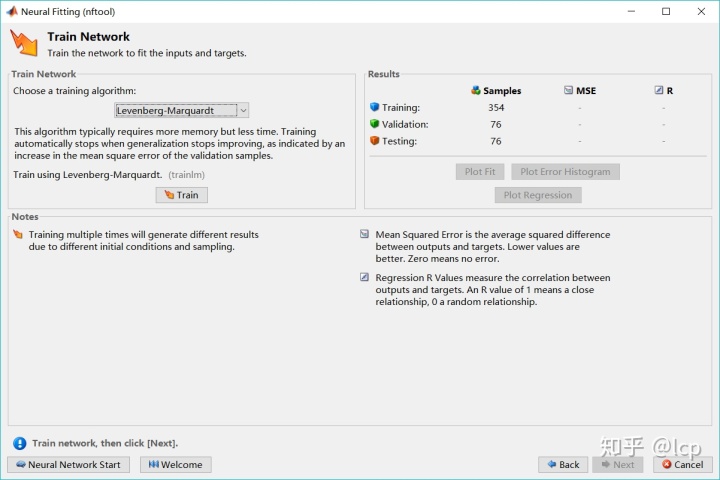Image resolution: width=720 pixels, height=480 pixels.
Task: Click the Training row label
Action: click(x=401, y=107)
